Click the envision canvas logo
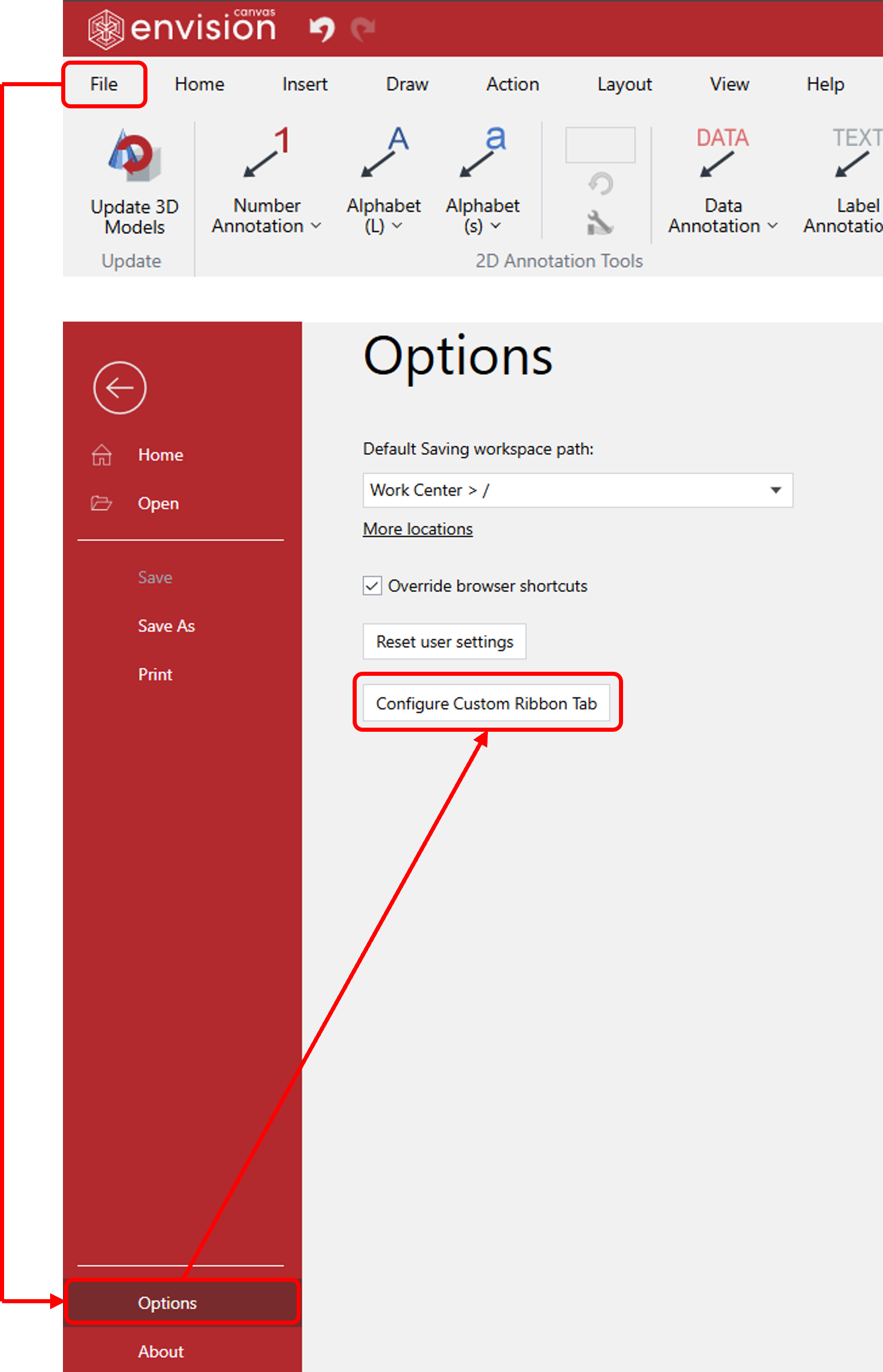This screenshot has width=883, height=1372. [x=182, y=27]
